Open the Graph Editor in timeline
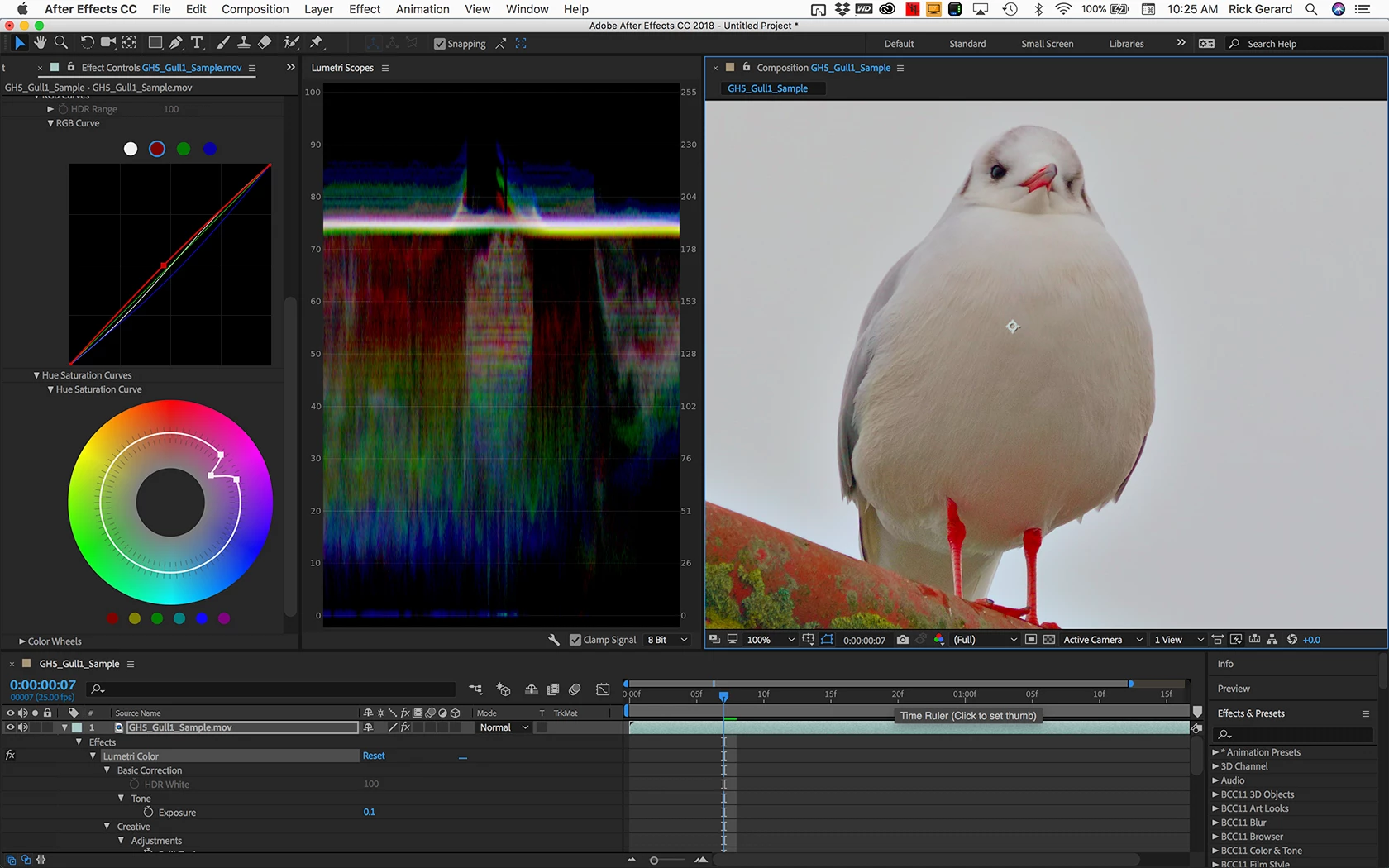The width and height of the screenshot is (1389, 868). [603, 689]
